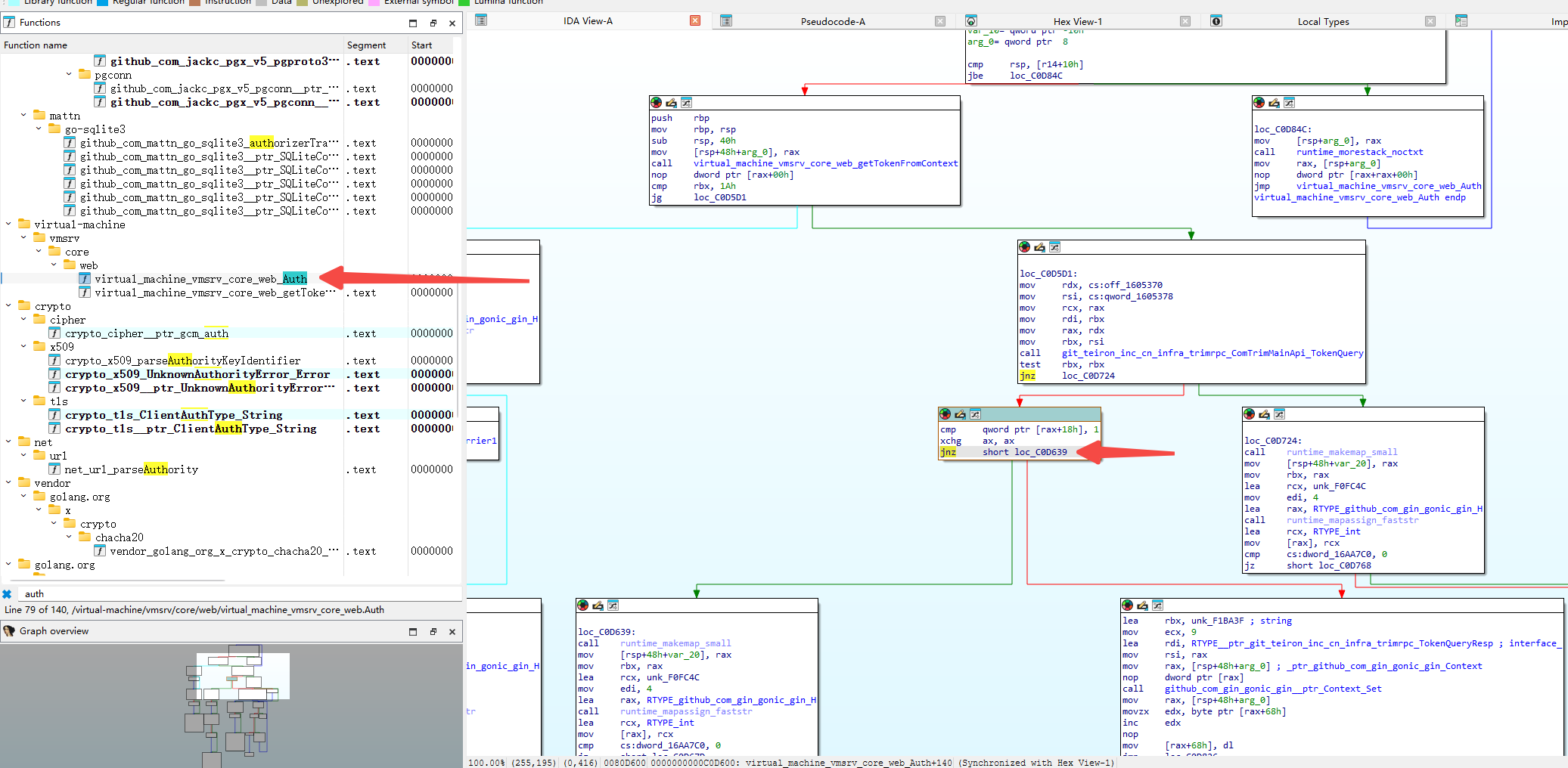Screen dimensions: 1568x768
Task: Close the IDA View-A tab
Action: pyautogui.click(x=695, y=20)
